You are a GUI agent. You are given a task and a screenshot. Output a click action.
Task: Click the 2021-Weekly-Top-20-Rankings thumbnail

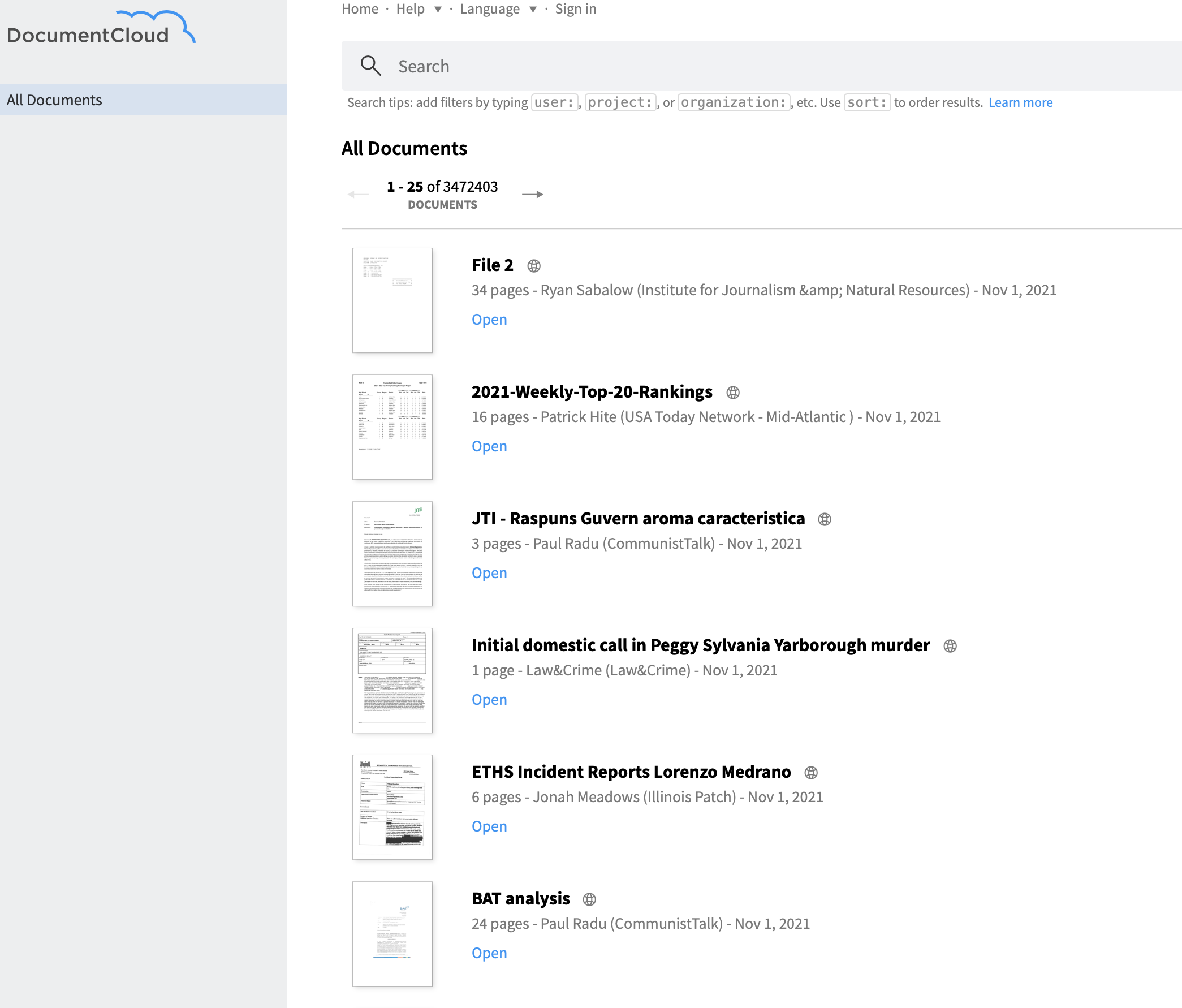point(392,427)
